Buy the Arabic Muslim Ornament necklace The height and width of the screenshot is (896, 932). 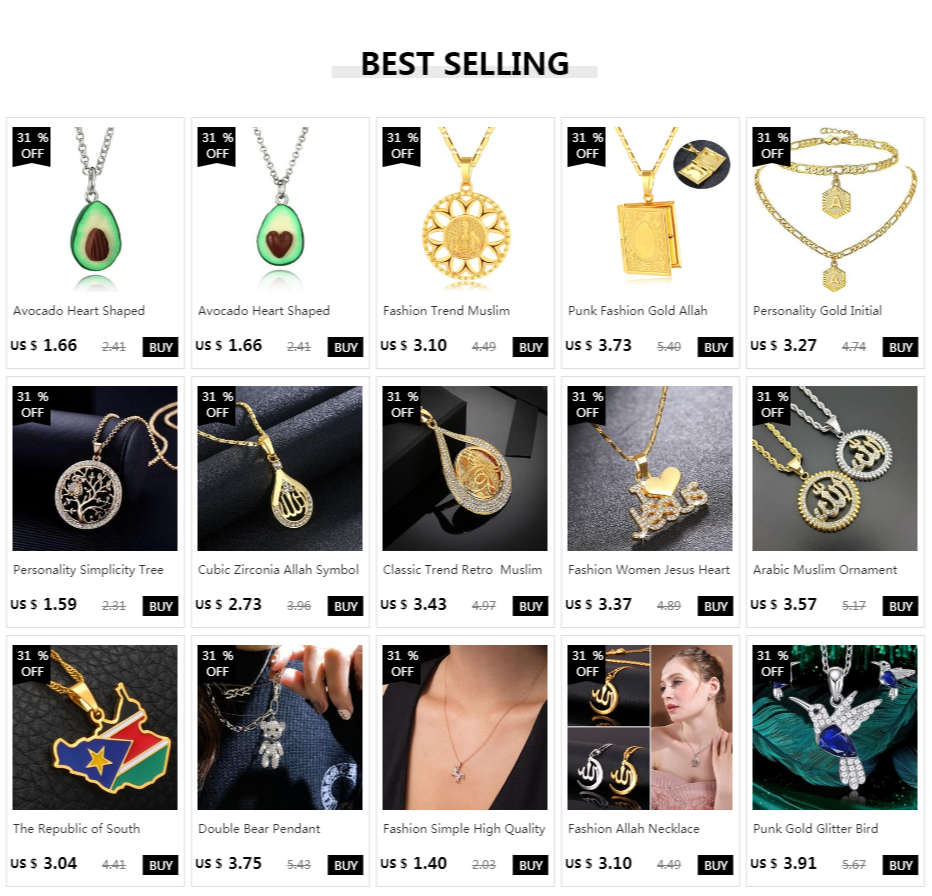pos(900,606)
